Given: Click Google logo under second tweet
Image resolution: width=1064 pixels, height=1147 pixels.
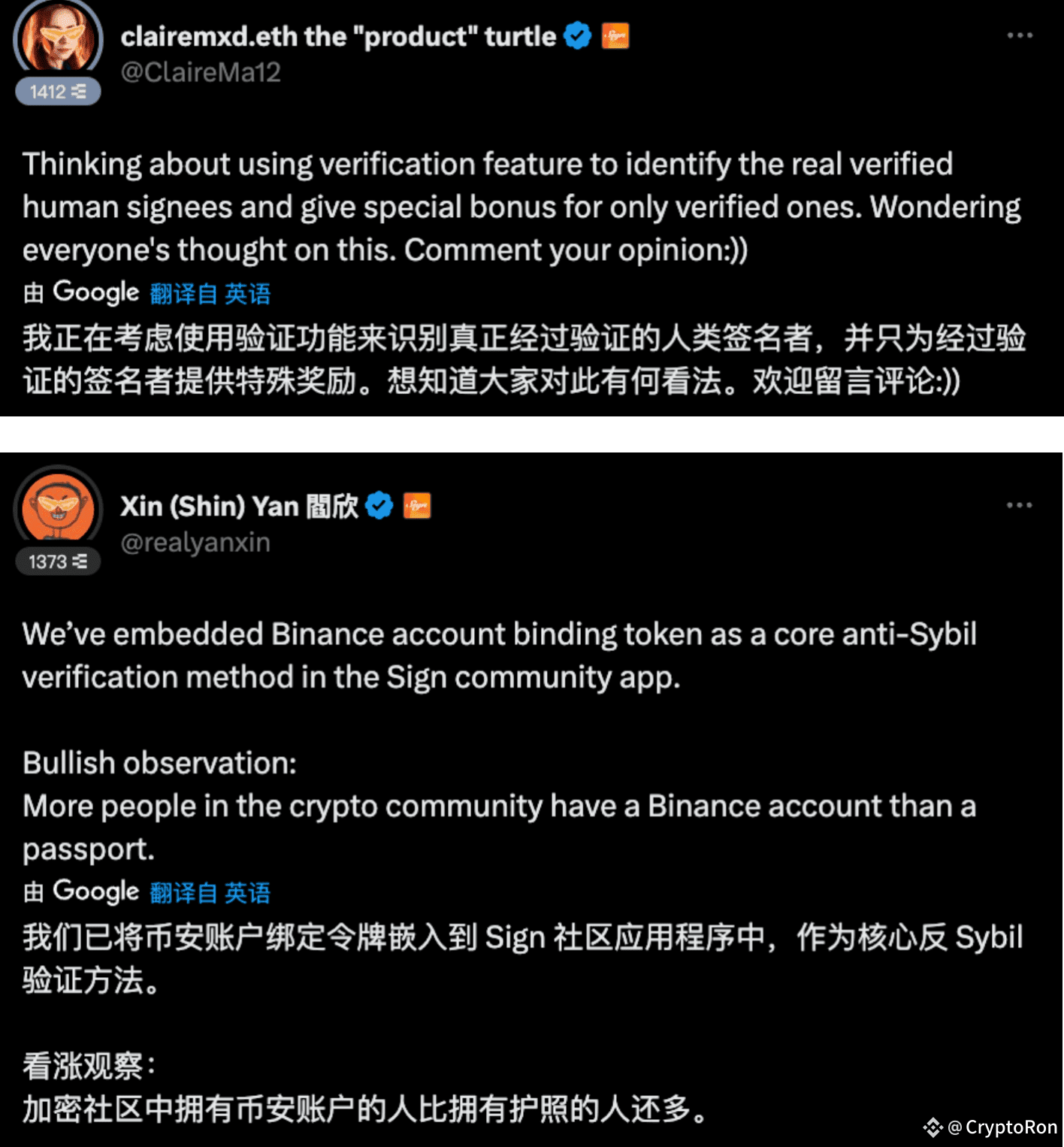Looking at the screenshot, I should point(96,891).
